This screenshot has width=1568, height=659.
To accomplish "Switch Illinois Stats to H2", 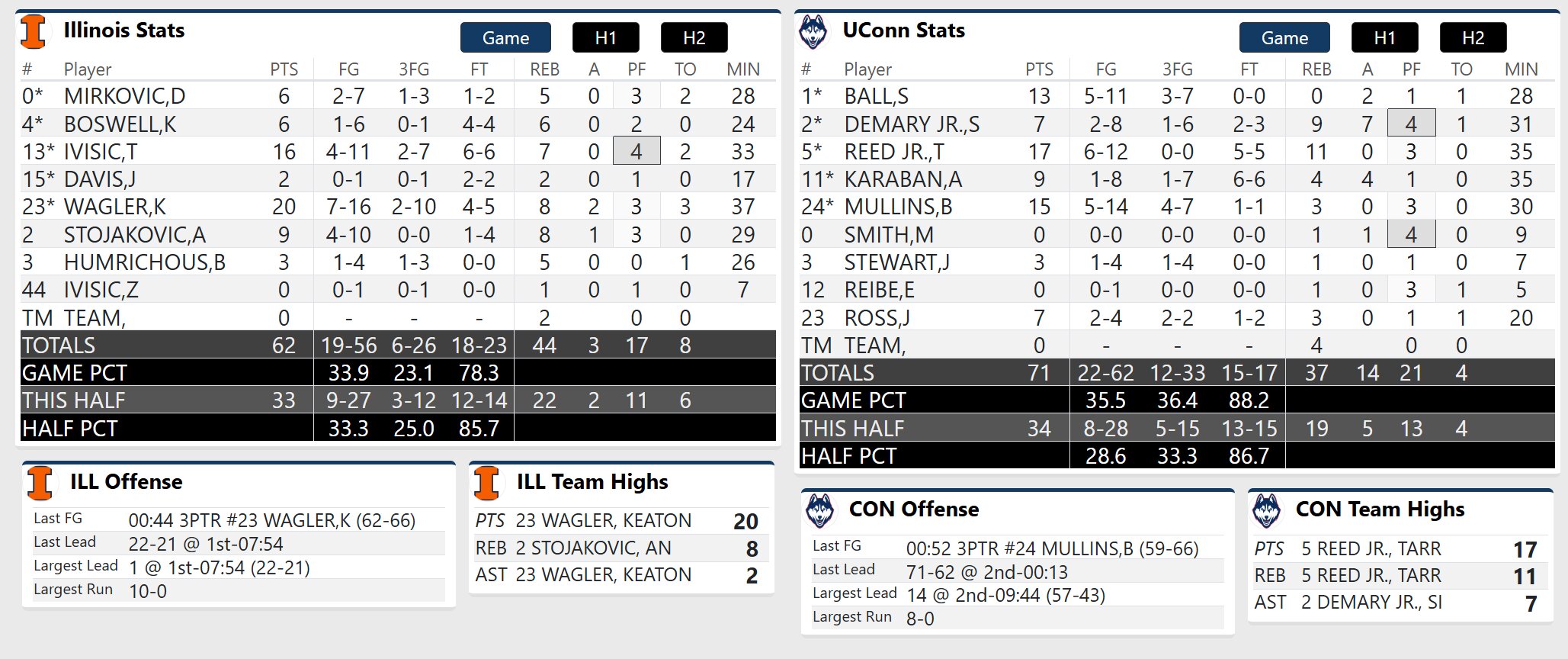I will pyautogui.click(x=694, y=38).
